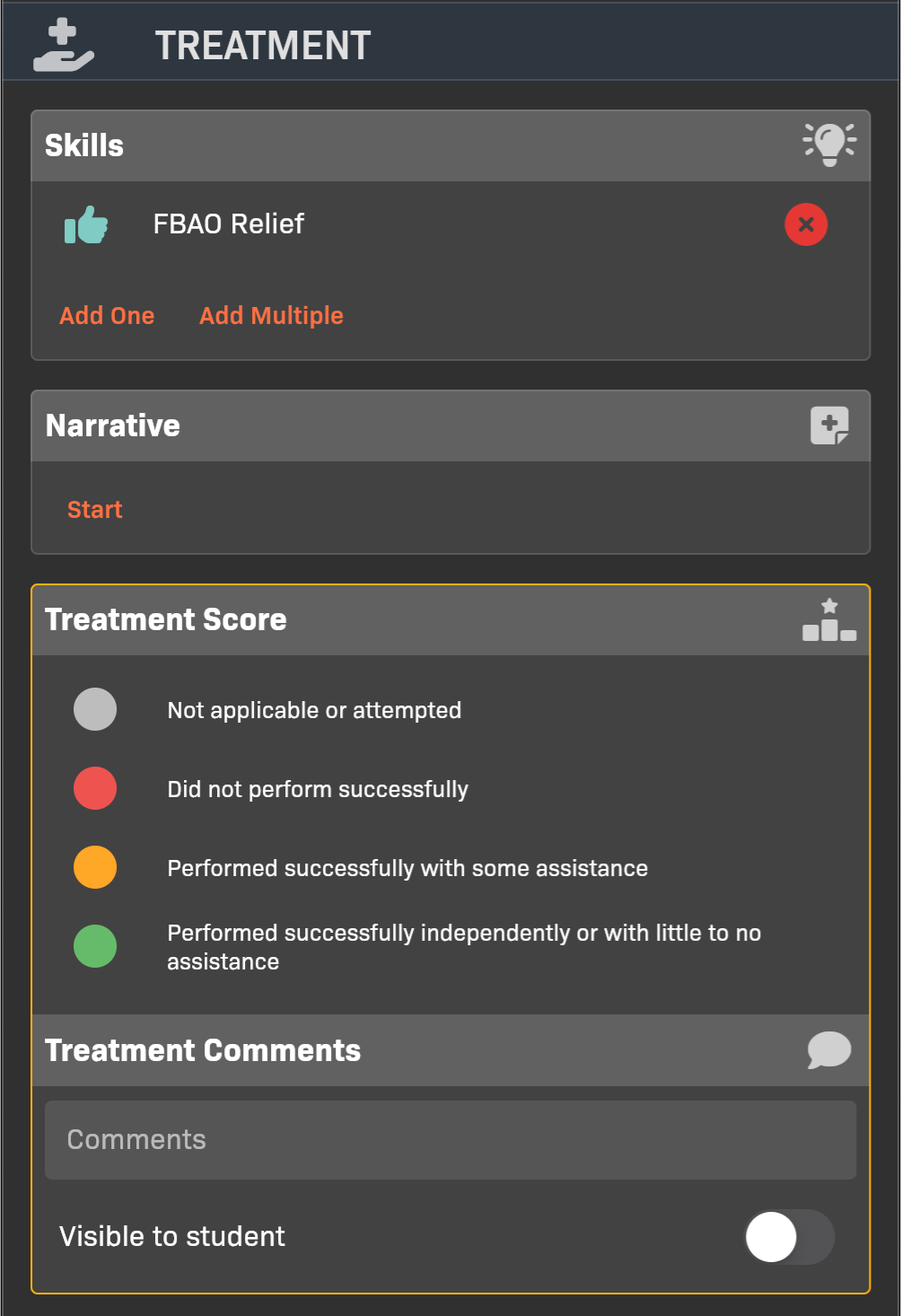Click the Narrative add-note icon
The image size is (901, 1316).
pos(829,426)
